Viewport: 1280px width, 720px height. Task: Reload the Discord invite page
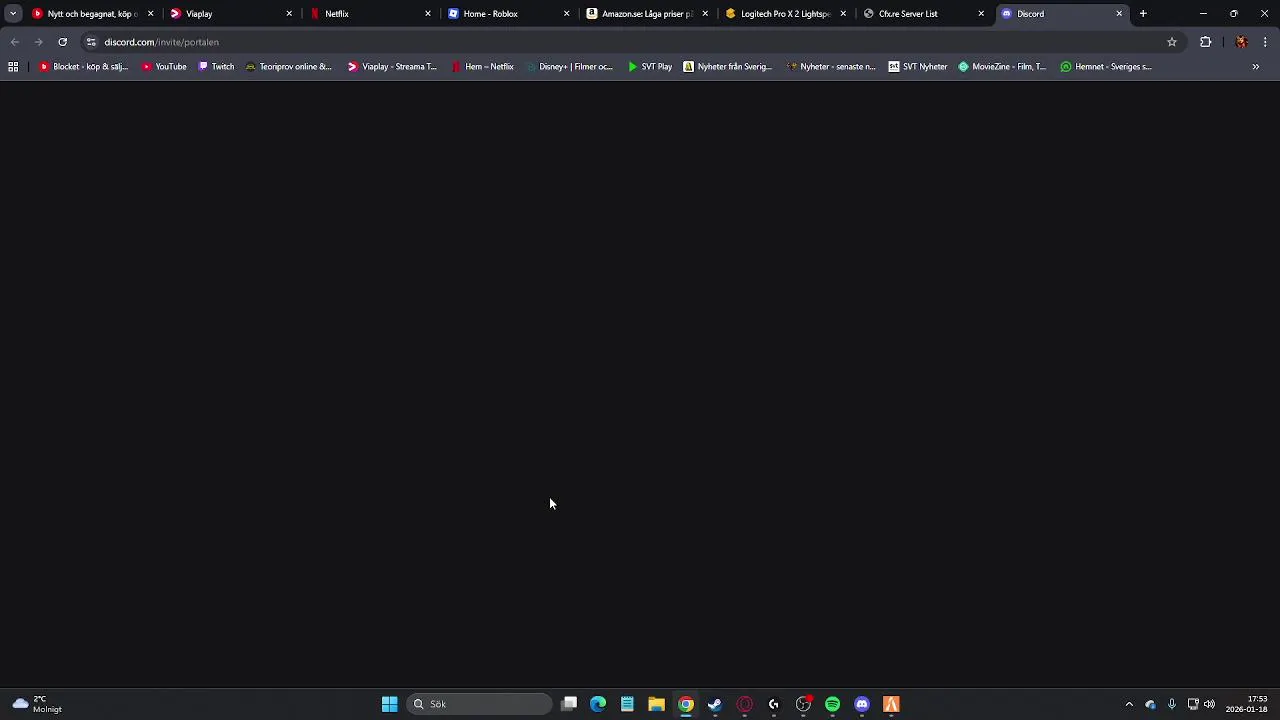(x=62, y=42)
